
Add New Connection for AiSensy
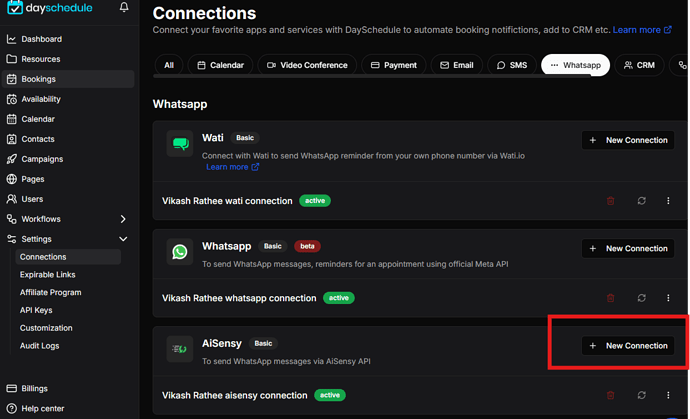point(628,346)
